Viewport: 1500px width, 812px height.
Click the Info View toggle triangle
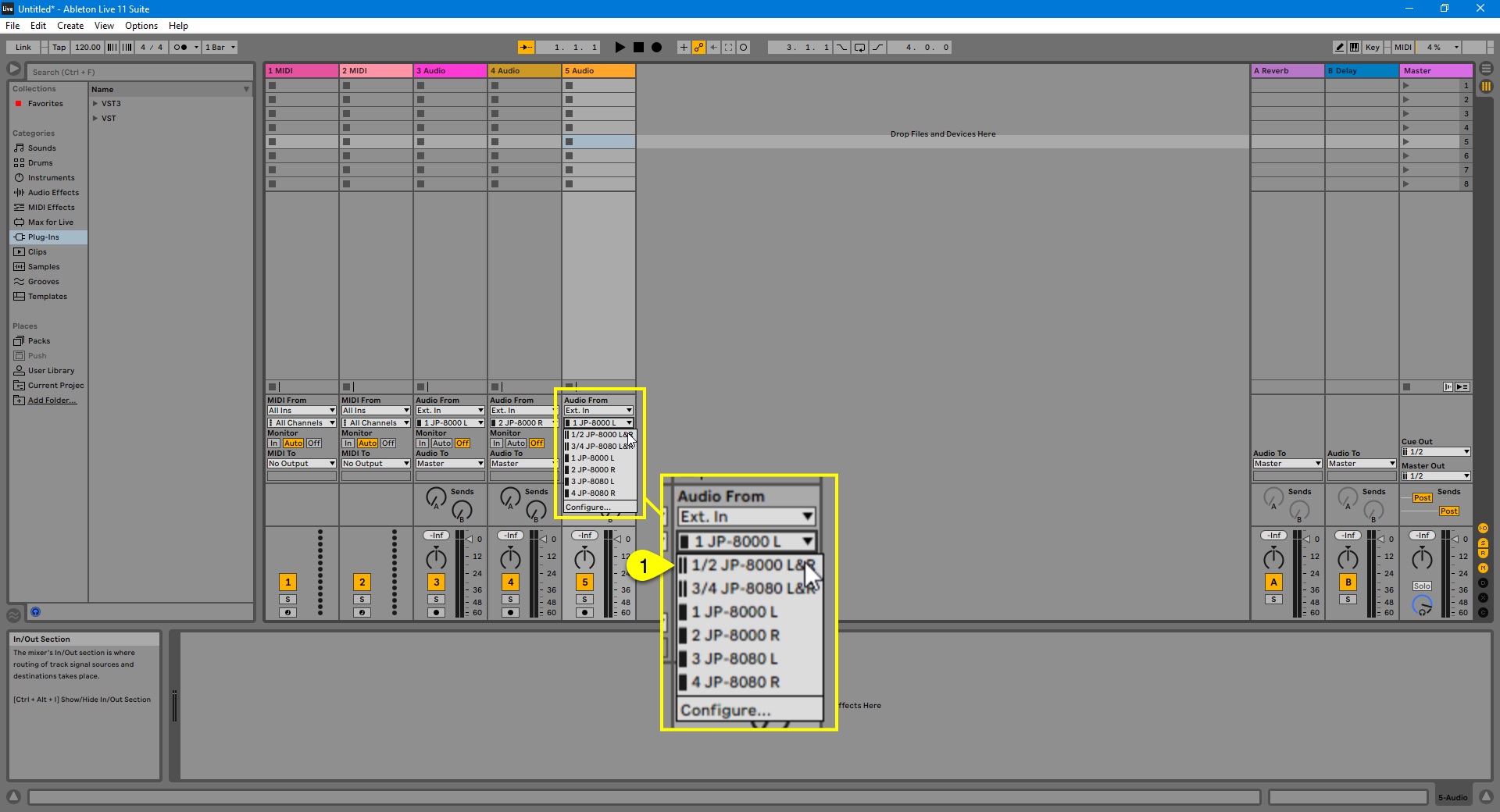click(x=13, y=797)
